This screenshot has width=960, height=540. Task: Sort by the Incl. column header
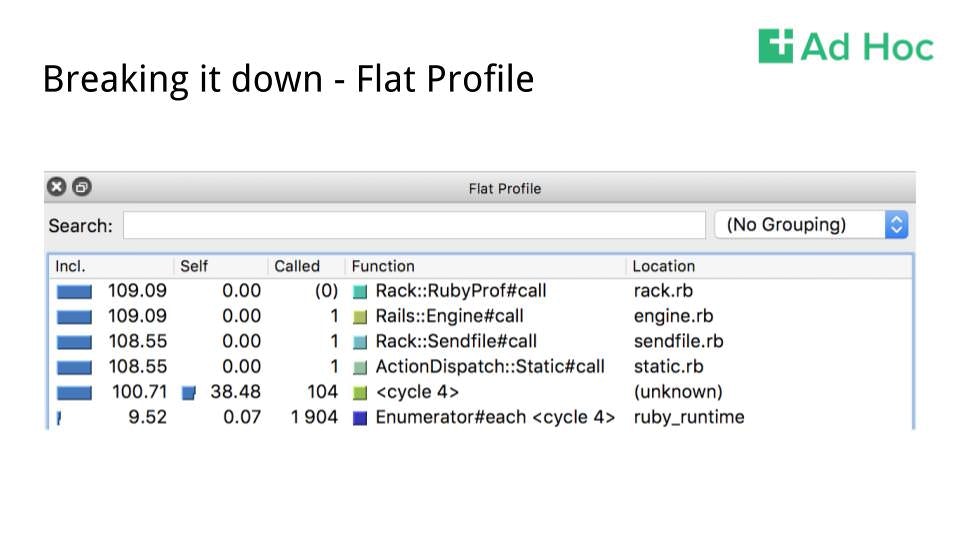tap(111, 266)
